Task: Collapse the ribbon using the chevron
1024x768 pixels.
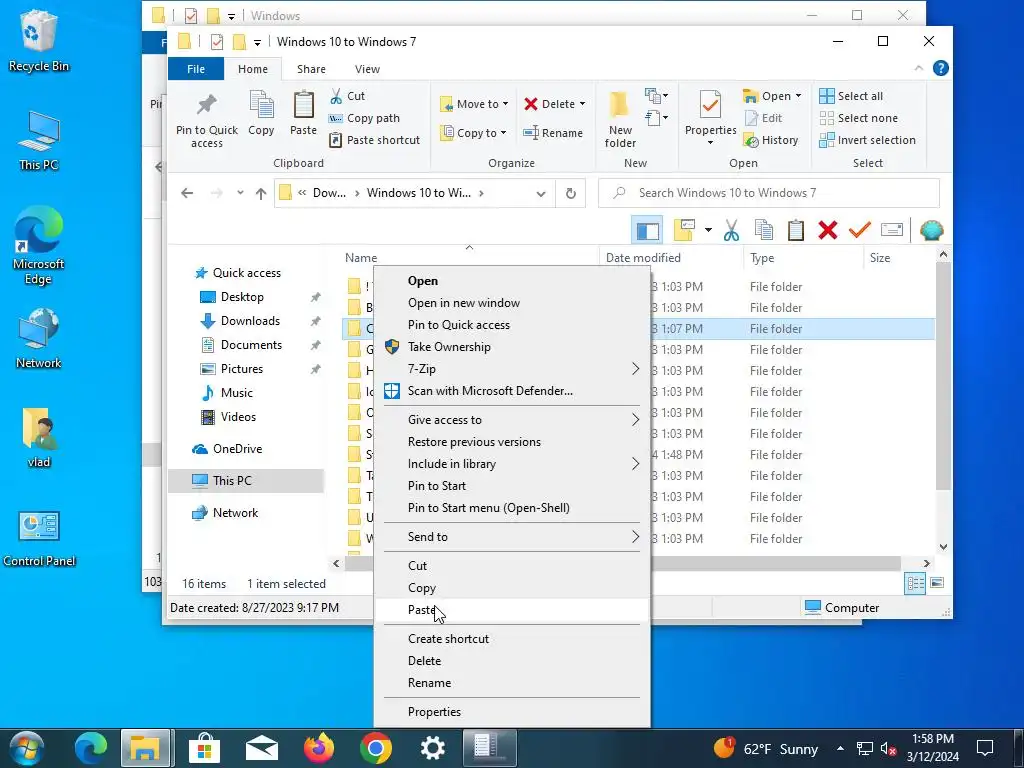Action: pyautogui.click(x=919, y=68)
